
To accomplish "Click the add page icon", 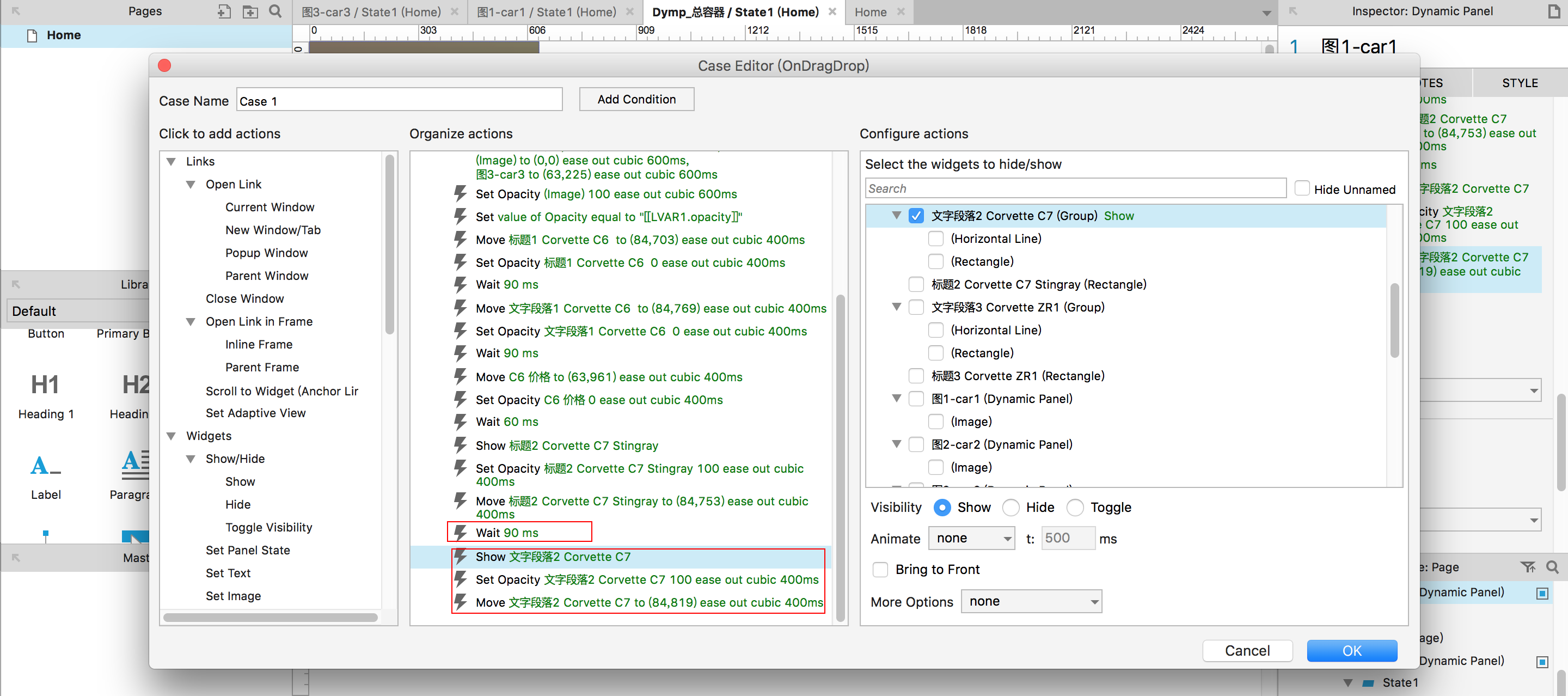I will [224, 11].
